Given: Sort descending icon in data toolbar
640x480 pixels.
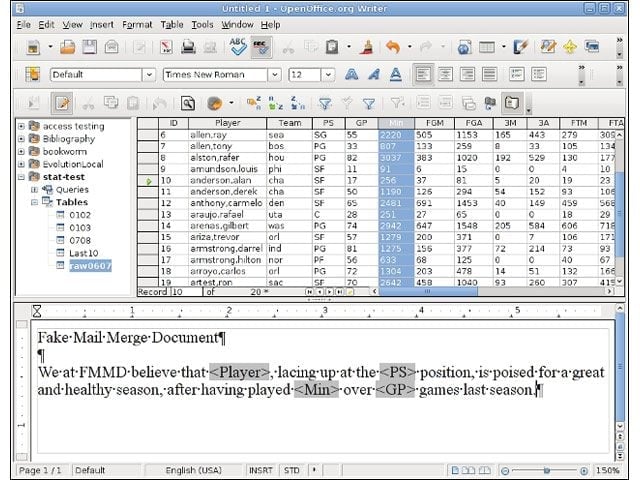Looking at the screenshot, I should 298,103.
